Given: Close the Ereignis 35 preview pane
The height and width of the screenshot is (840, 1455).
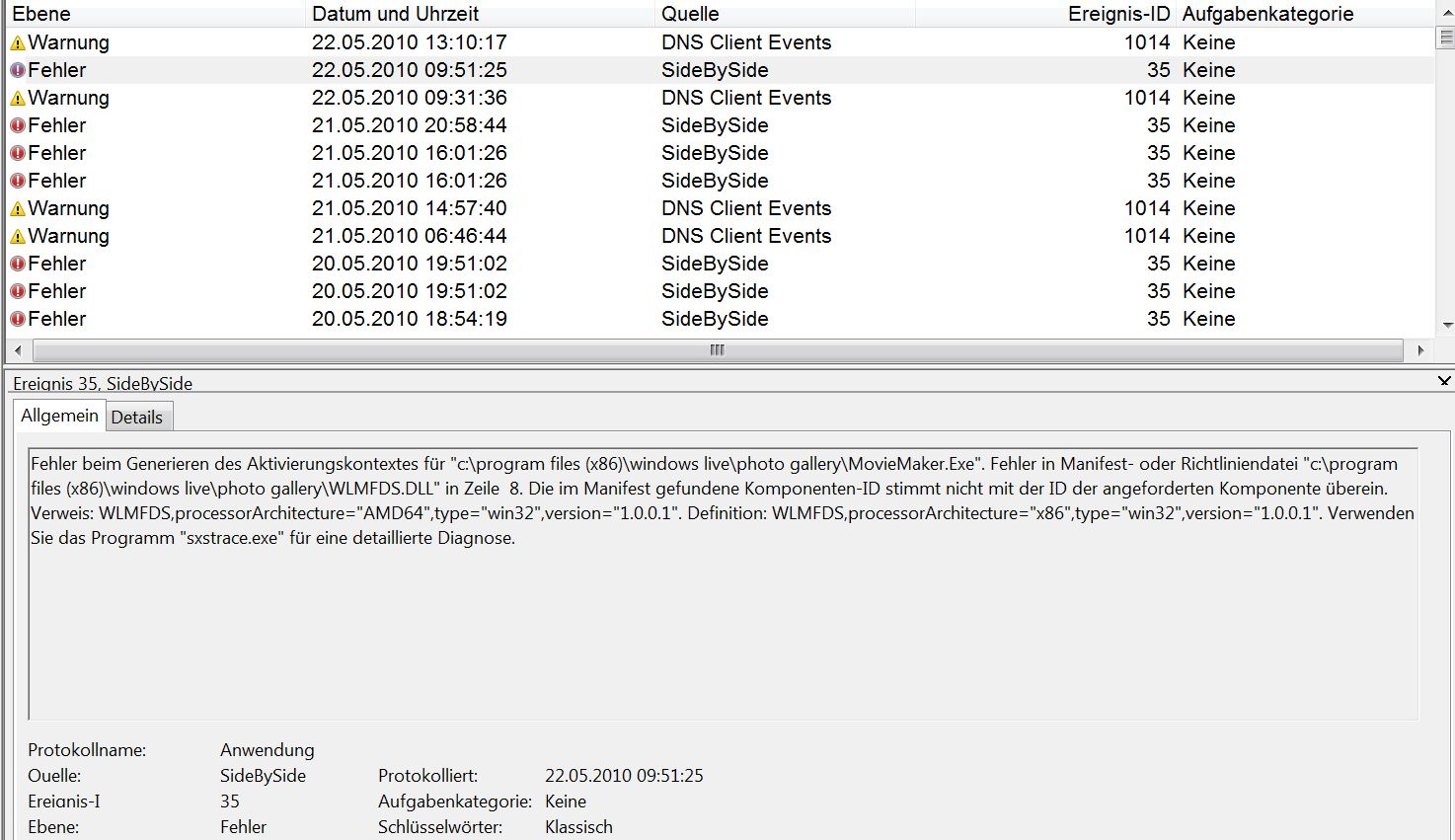Looking at the screenshot, I should click(1444, 381).
